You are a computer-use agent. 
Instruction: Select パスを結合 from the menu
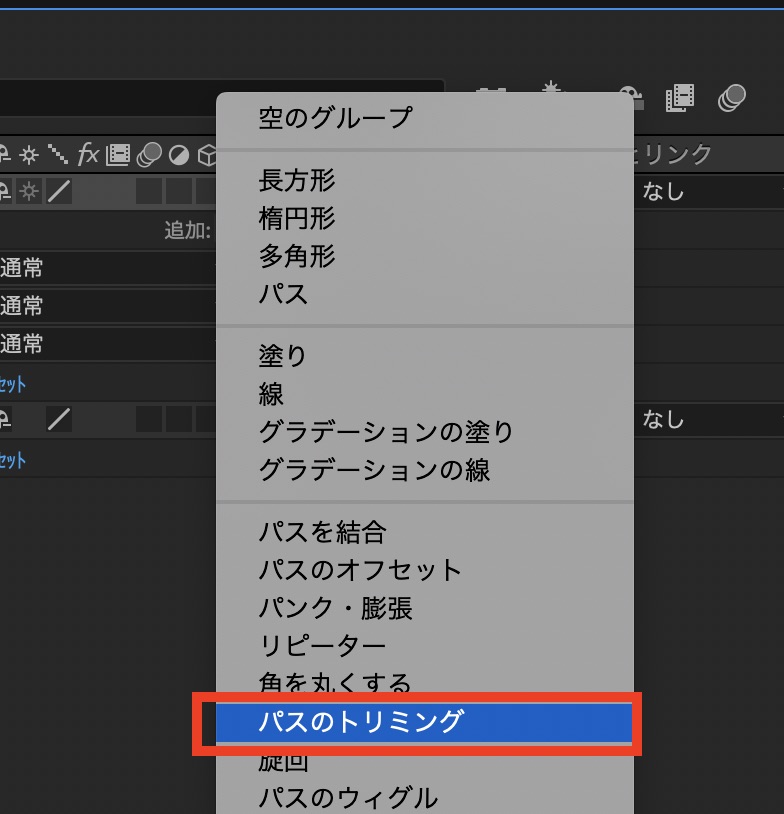[425, 533]
